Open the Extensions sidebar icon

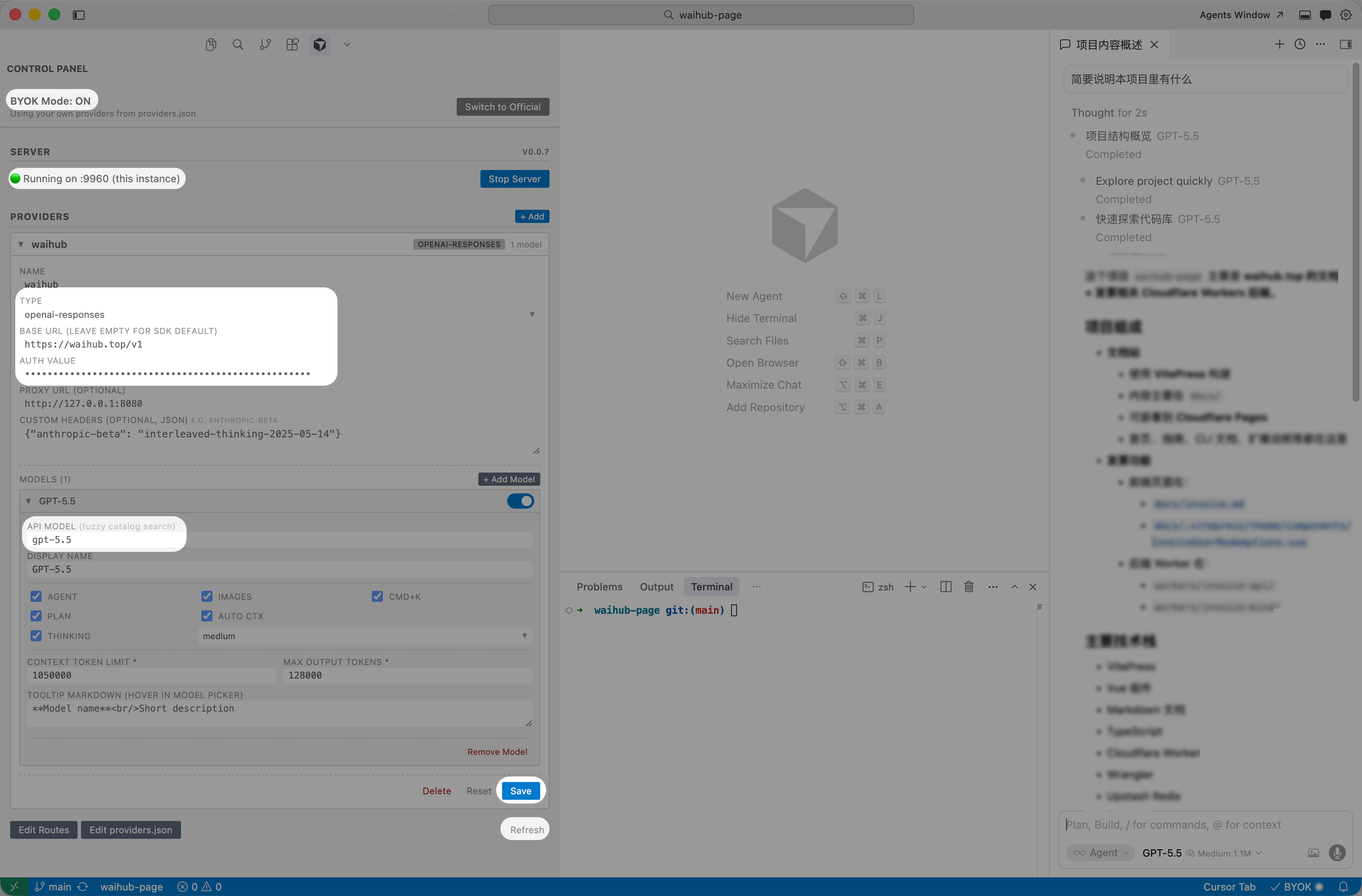(293, 45)
